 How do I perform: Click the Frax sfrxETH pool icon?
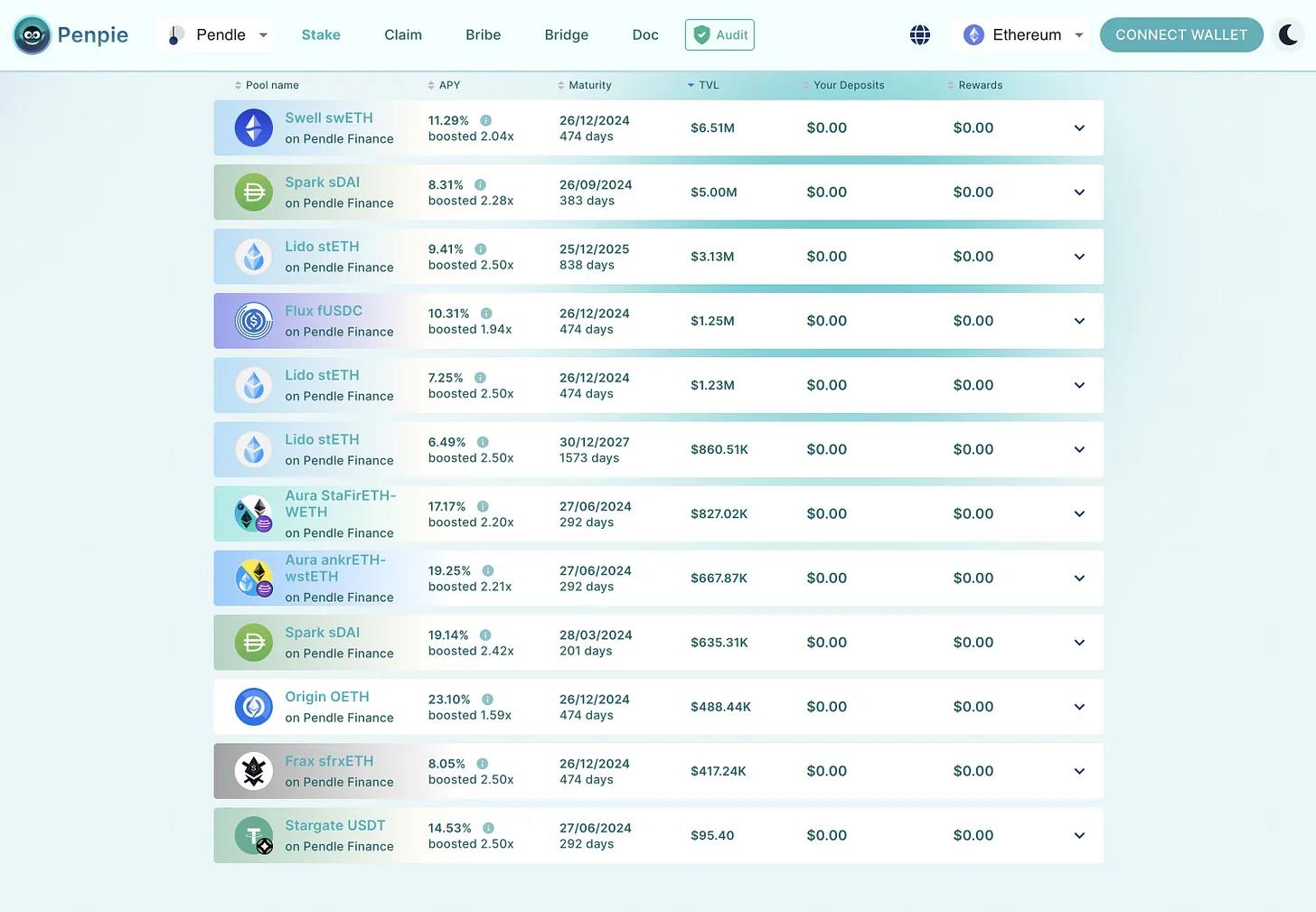click(x=254, y=771)
